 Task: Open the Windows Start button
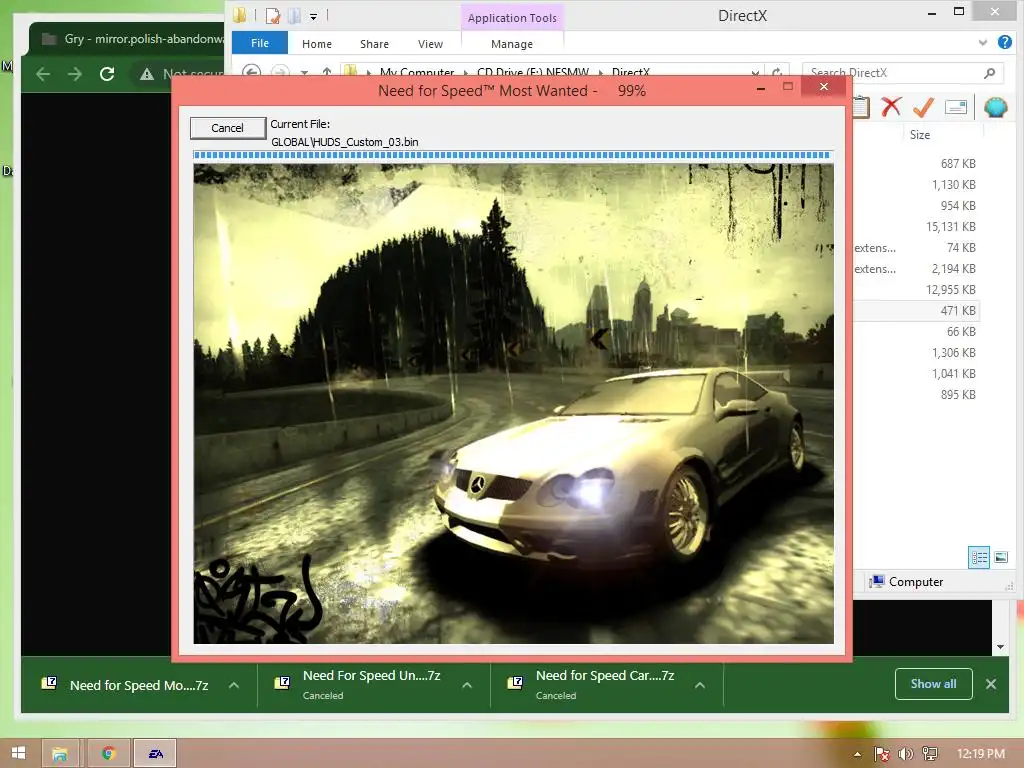click(18, 753)
